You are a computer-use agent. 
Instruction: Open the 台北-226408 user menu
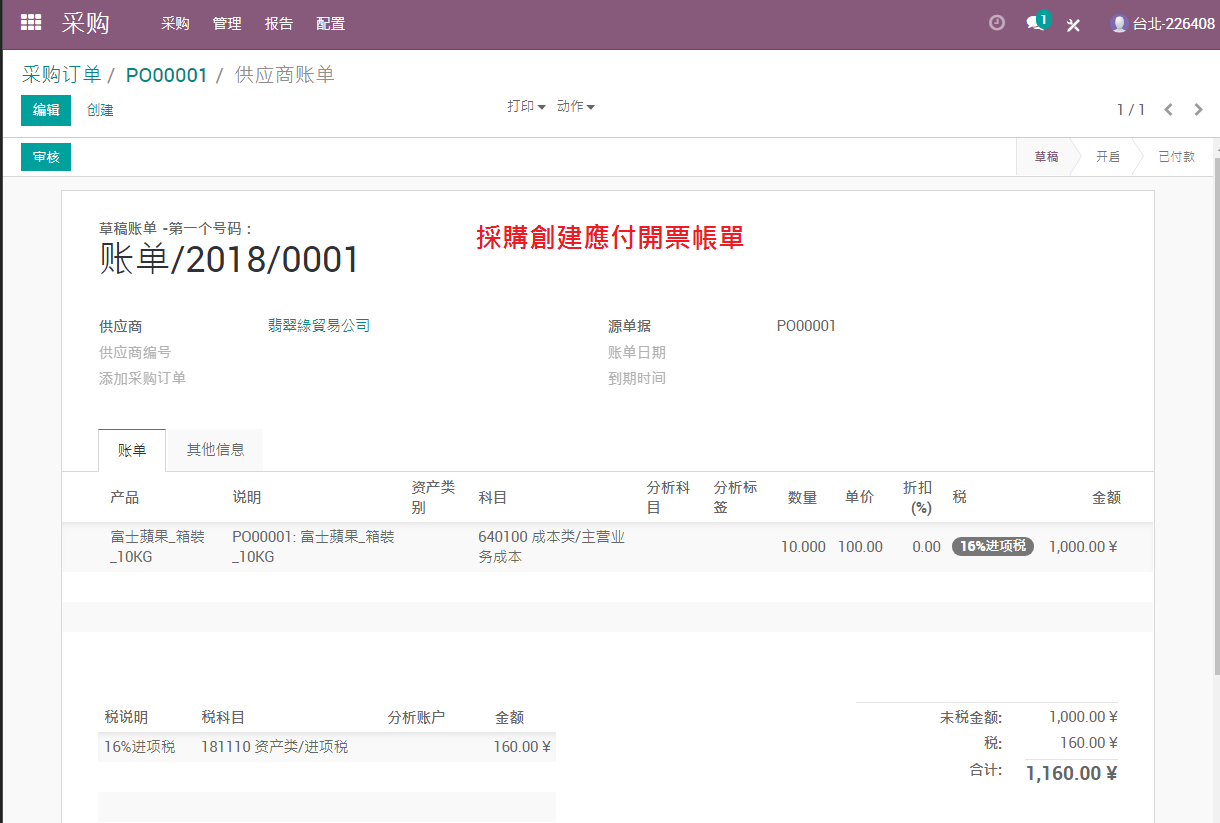click(1163, 23)
